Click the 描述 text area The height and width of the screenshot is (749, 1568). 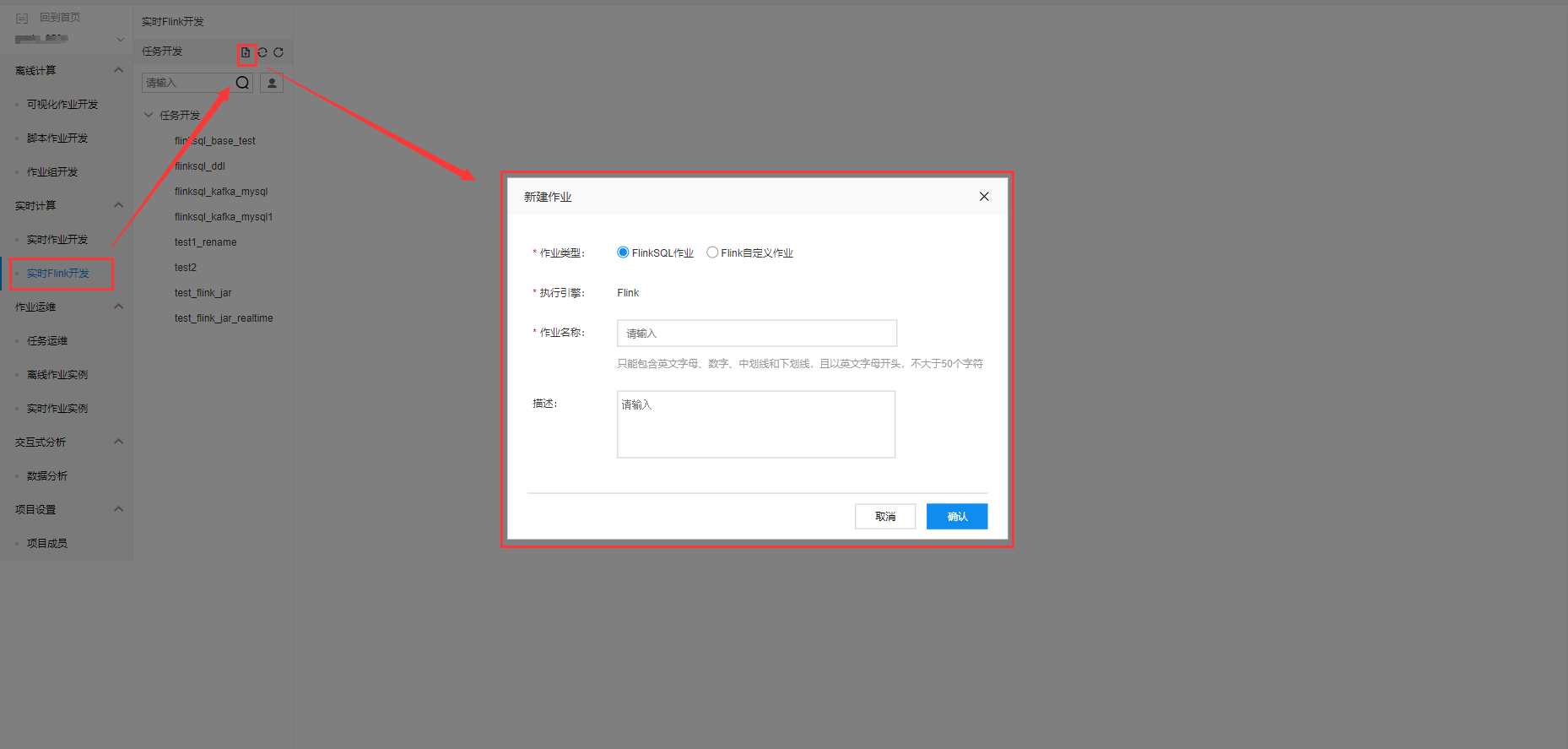(756, 424)
